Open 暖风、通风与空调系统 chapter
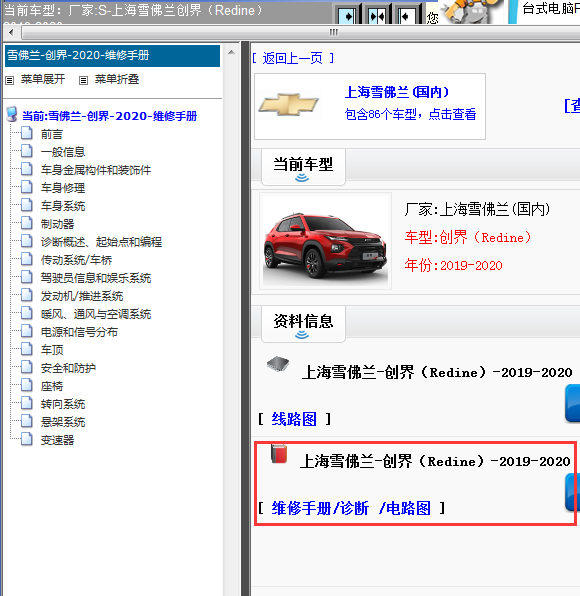The width and height of the screenshot is (580, 596). point(96,314)
